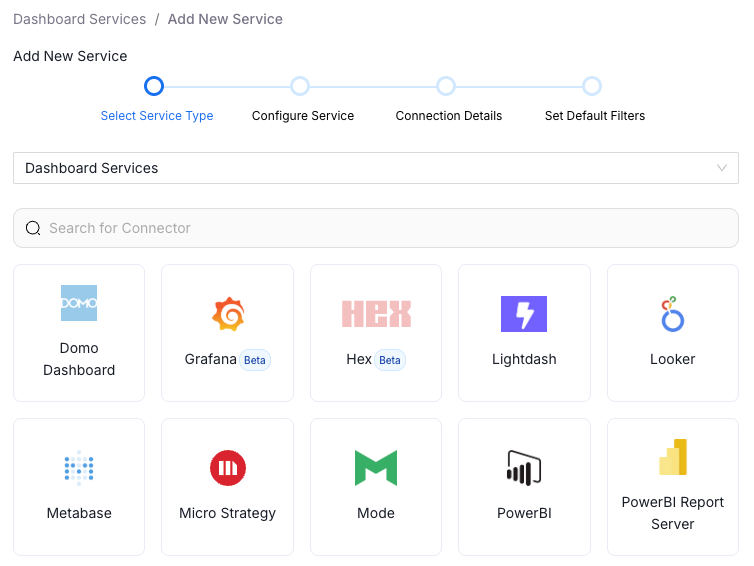Select the Set Default Filters step circle
Screen dimensions: 754x566
[x=592, y=86]
